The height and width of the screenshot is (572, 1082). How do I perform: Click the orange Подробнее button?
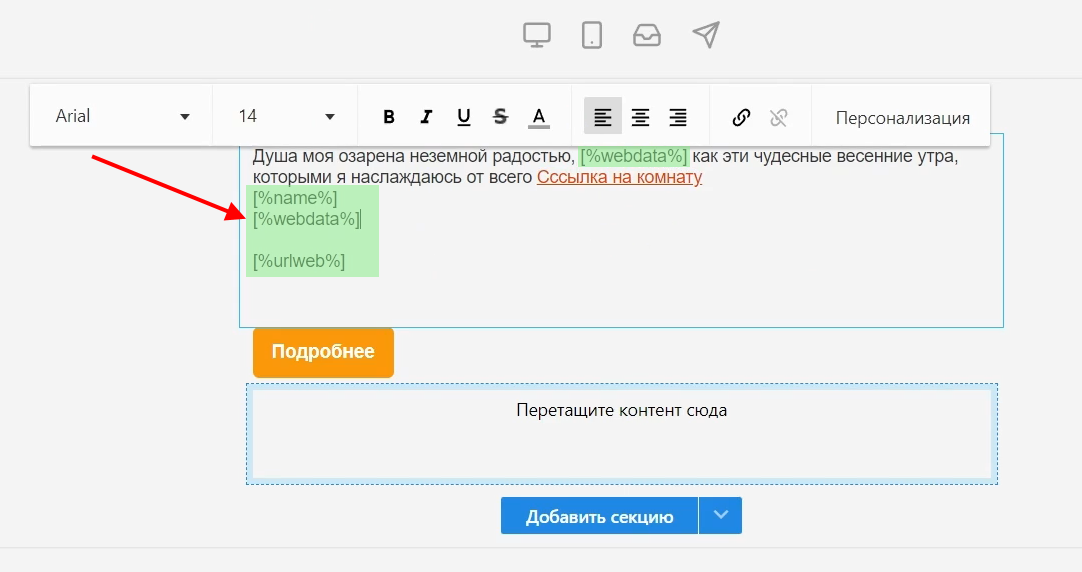point(323,352)
